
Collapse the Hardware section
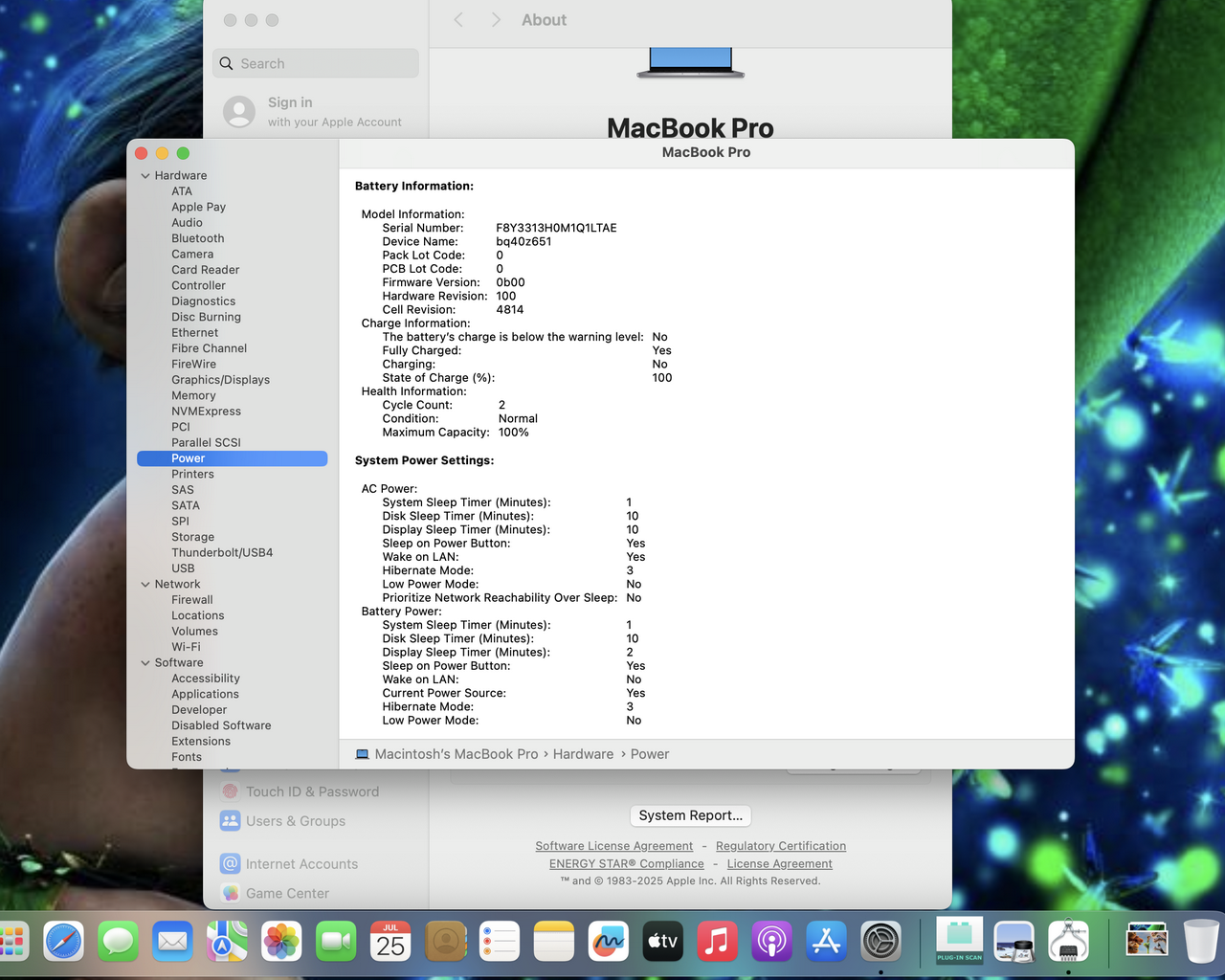(145, 176)
